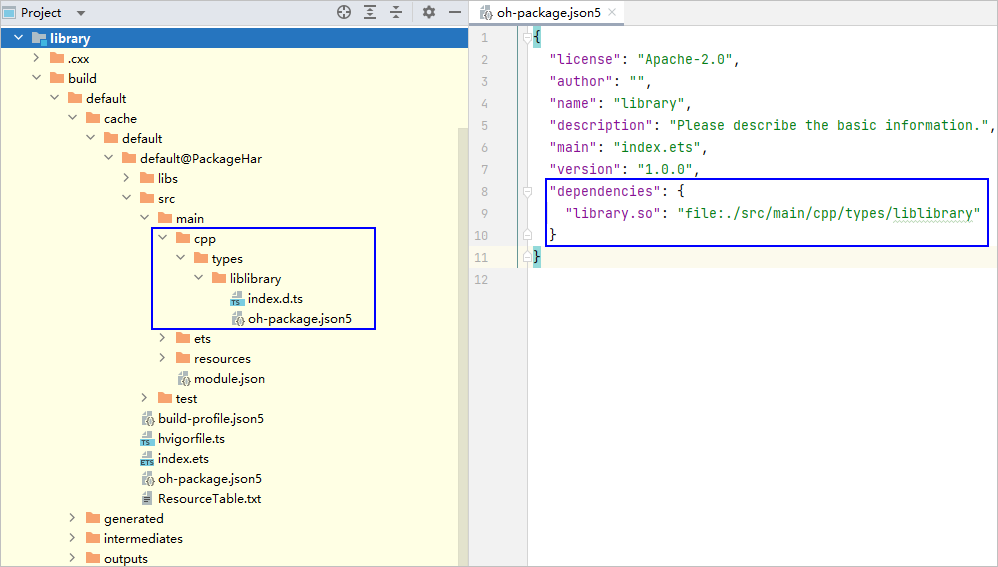Screen dimensions: 998x567
Task: Select the hvigorfile.ts file
Action: (x=191, y=438)
